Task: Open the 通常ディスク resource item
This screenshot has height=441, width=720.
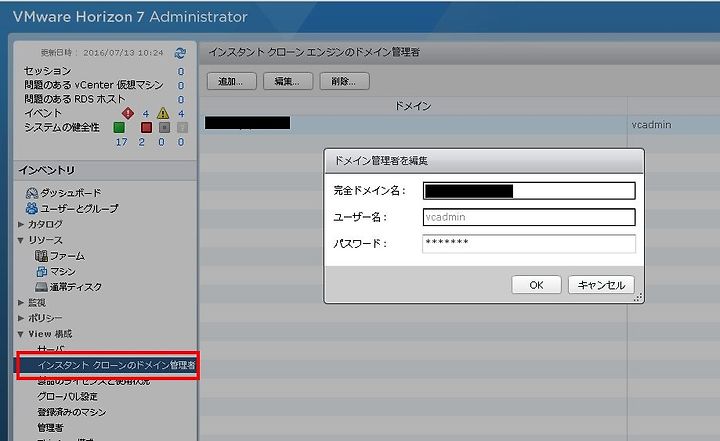Action: [76, 287]
